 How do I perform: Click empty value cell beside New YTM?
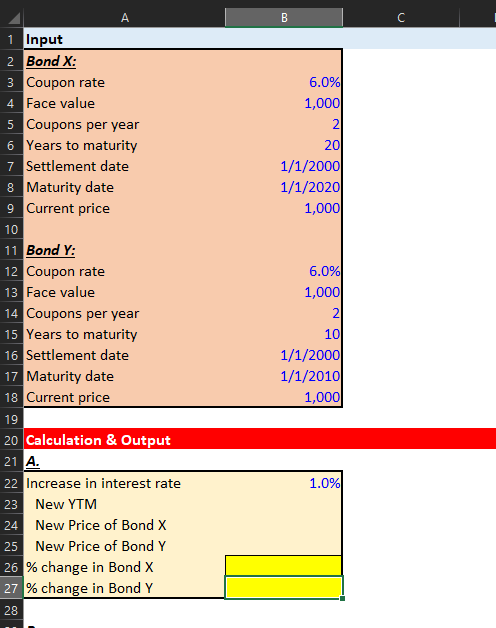click(x=283, y=504)
